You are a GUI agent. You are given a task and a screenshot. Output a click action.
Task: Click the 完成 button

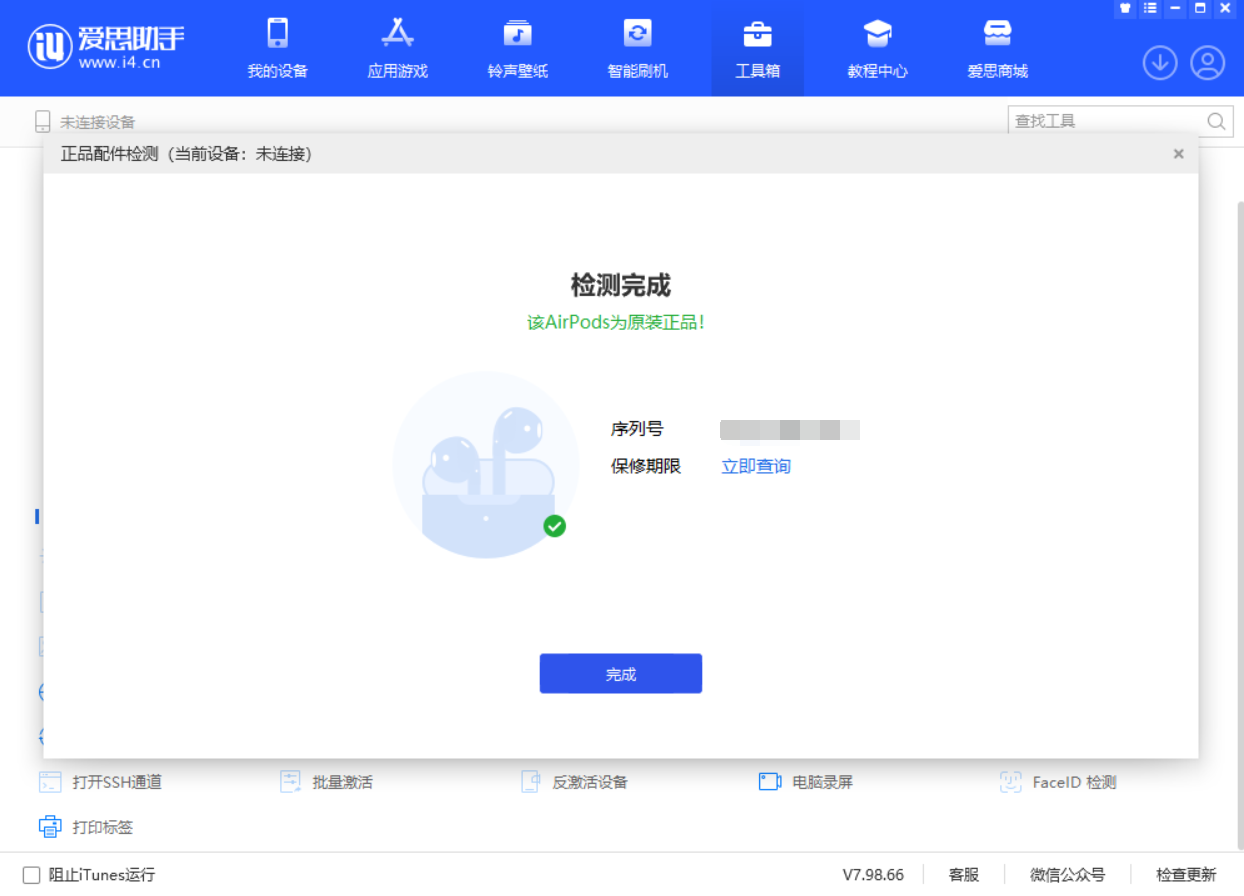(621, 674)
